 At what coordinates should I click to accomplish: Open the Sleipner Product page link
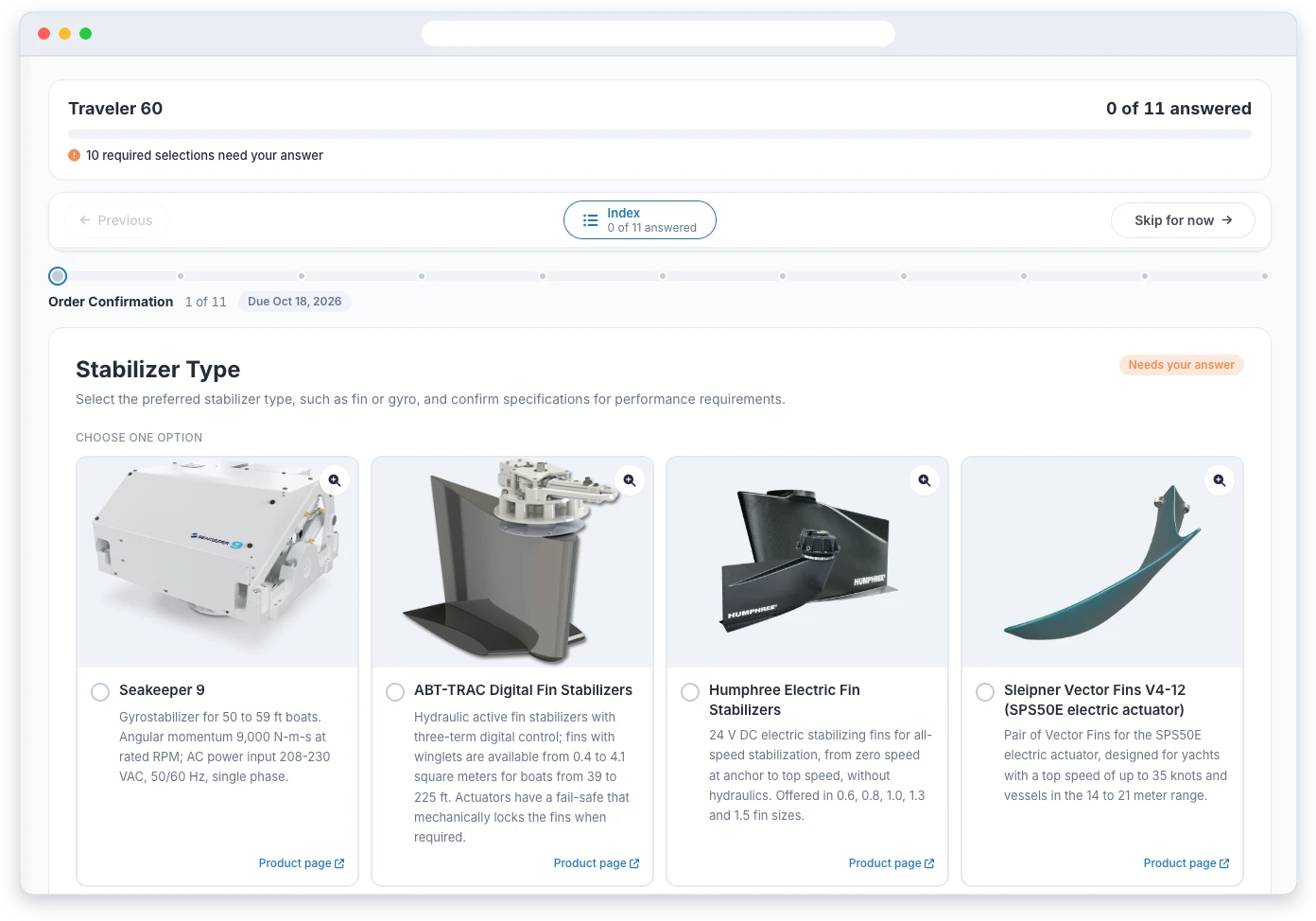(x=1186, y=863)
